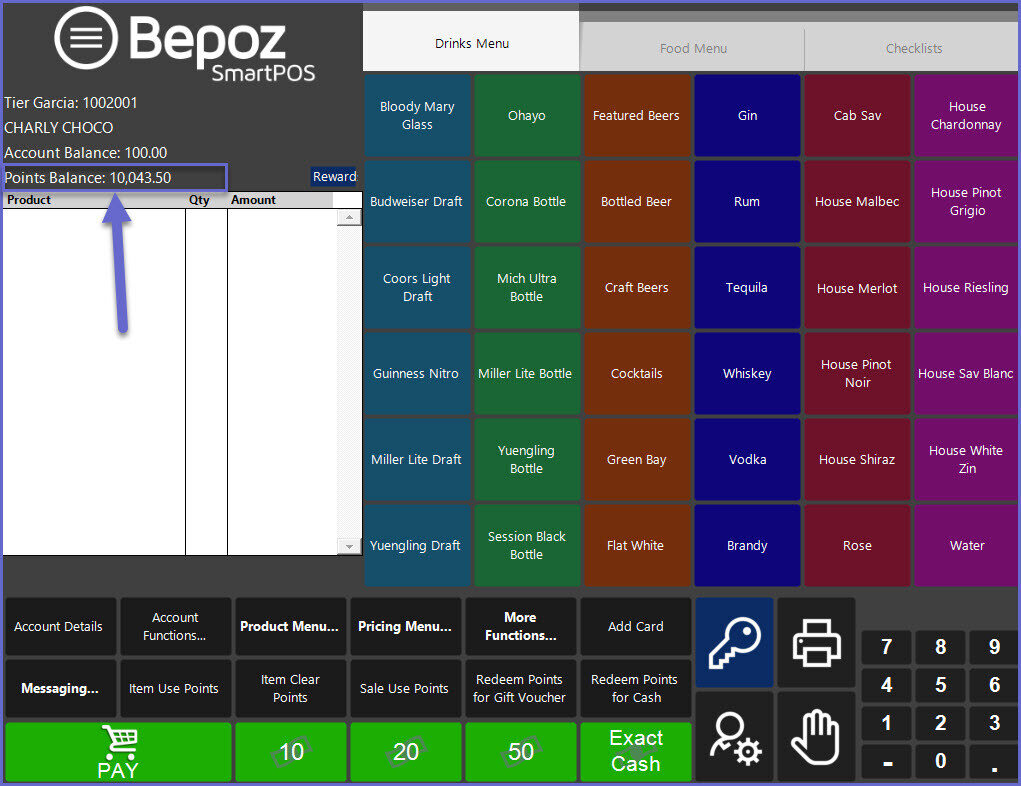Select the Vodka button
The width and height of the screenshot is (1021, 786).
(747, 459)
